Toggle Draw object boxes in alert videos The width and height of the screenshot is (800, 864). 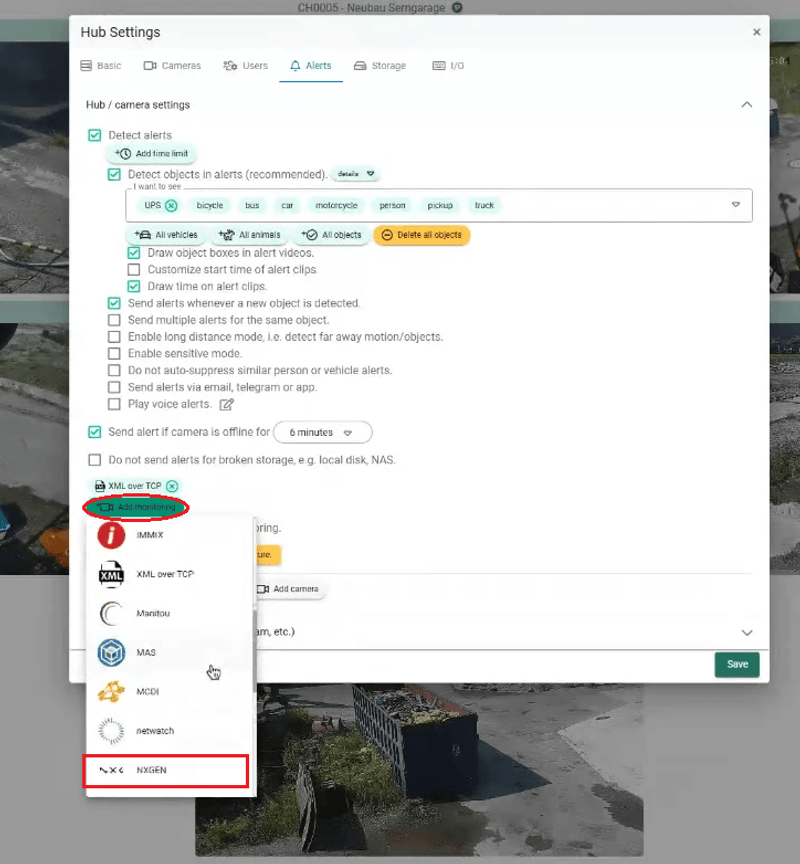[x=133, y=253]
